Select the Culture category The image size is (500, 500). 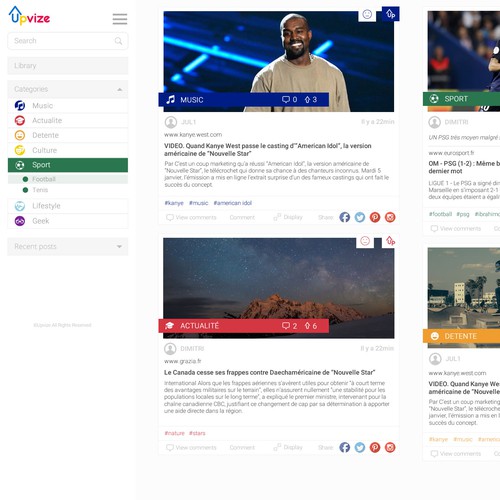pyautogui.click(x=68, y=150)
